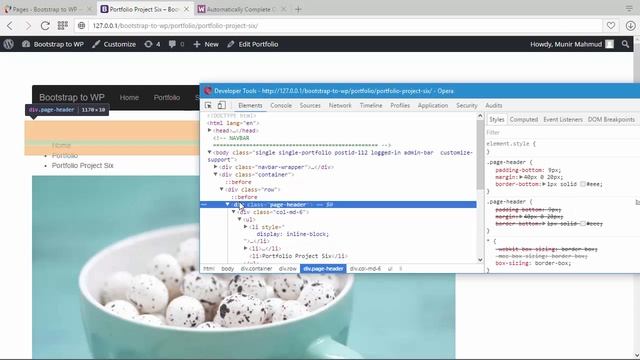The image size is (640, 360).
Task: Expand margin shorthand in .page-header rule
Action: (x=521, y=177)
